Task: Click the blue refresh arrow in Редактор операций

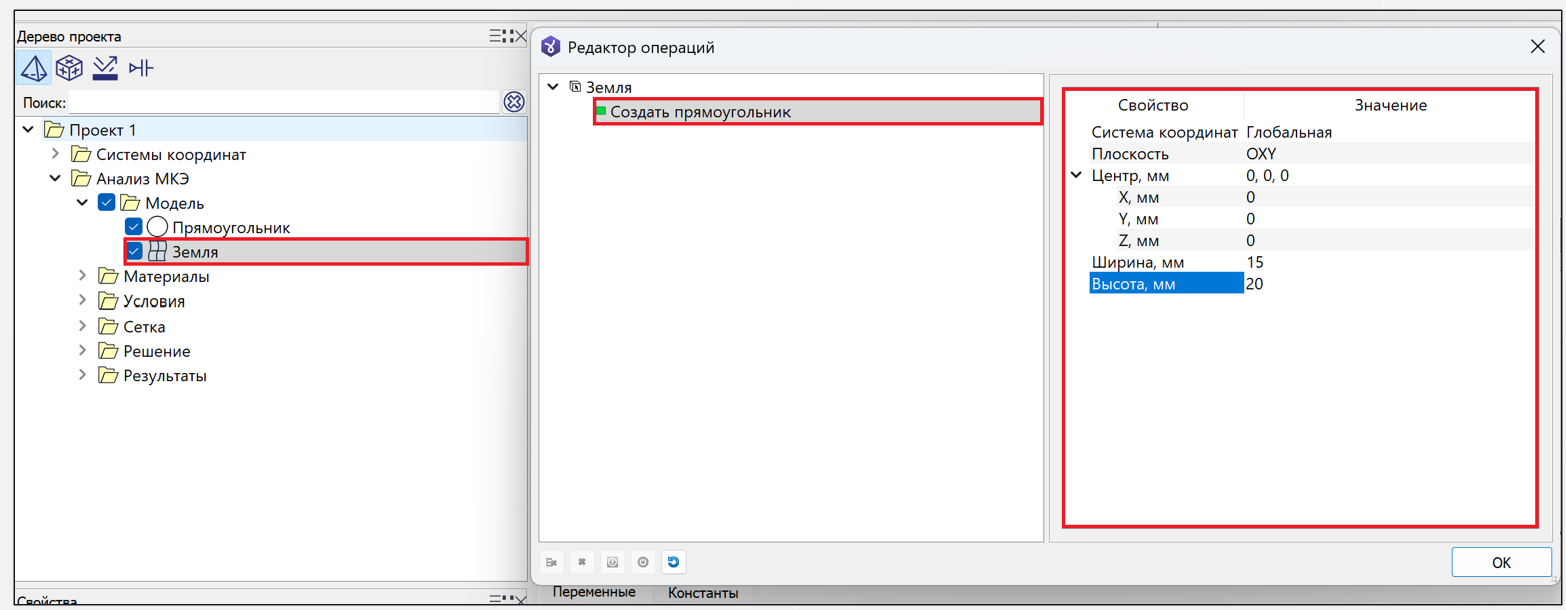Action: coord(673,562)
